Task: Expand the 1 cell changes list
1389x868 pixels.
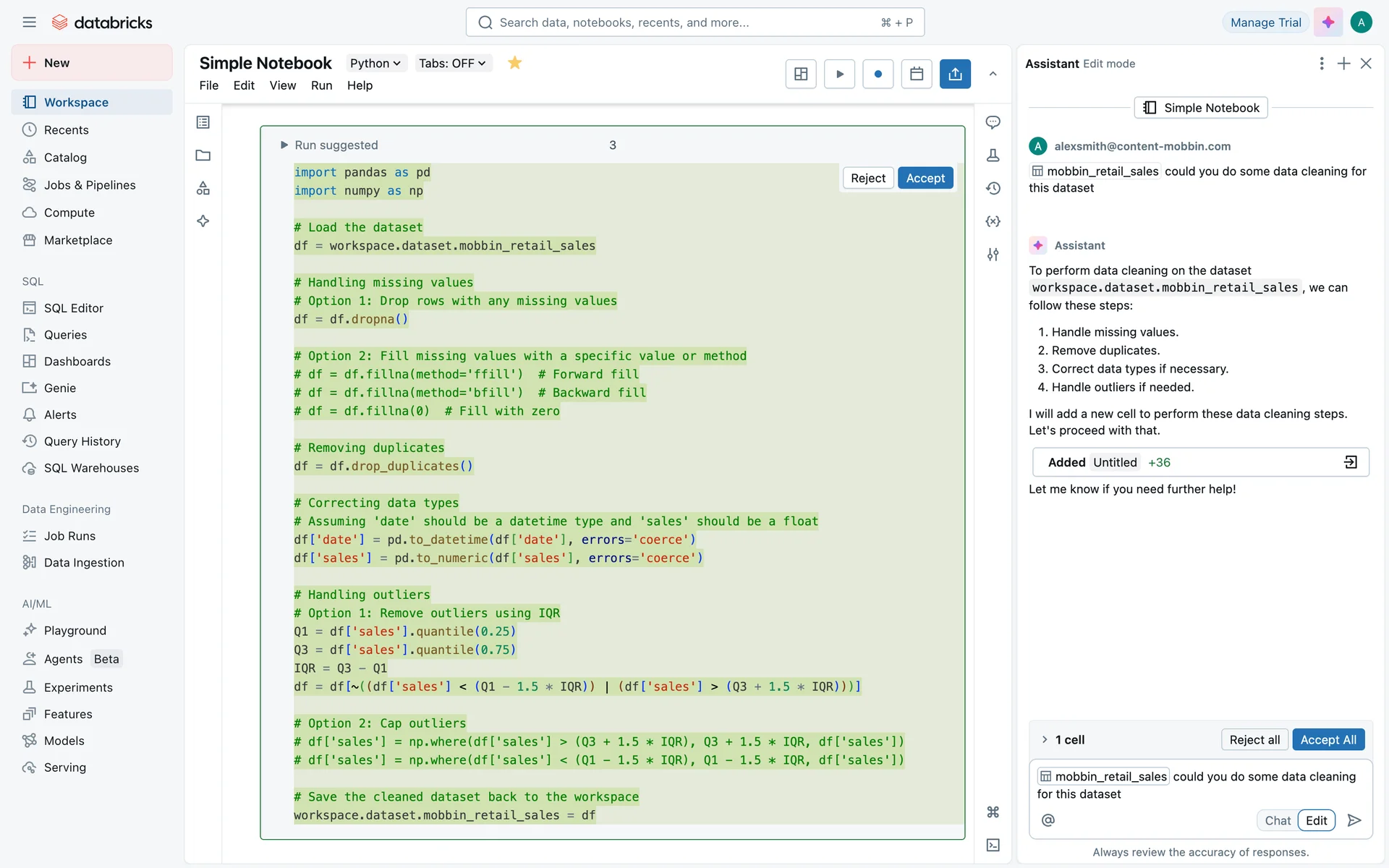Action: tap(1045, 739)
